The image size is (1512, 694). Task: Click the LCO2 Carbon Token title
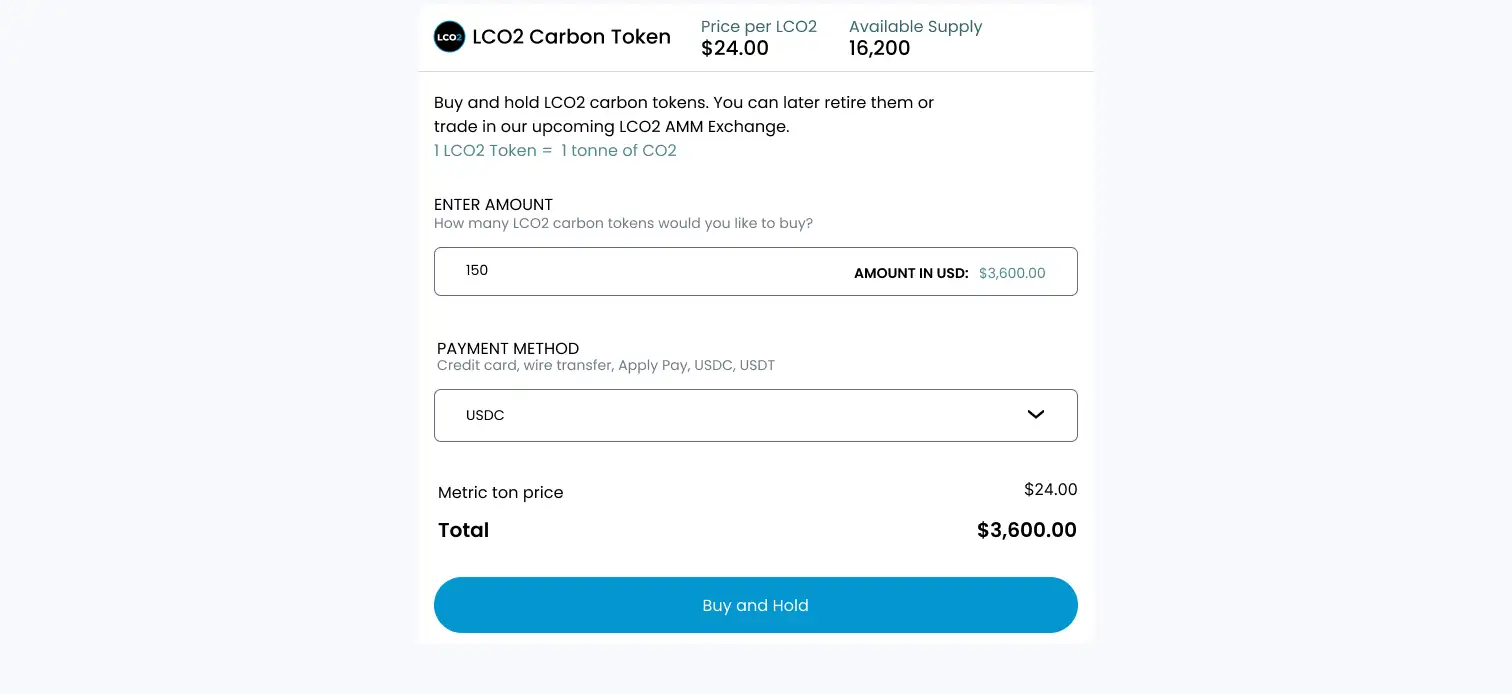coord(571,37)
